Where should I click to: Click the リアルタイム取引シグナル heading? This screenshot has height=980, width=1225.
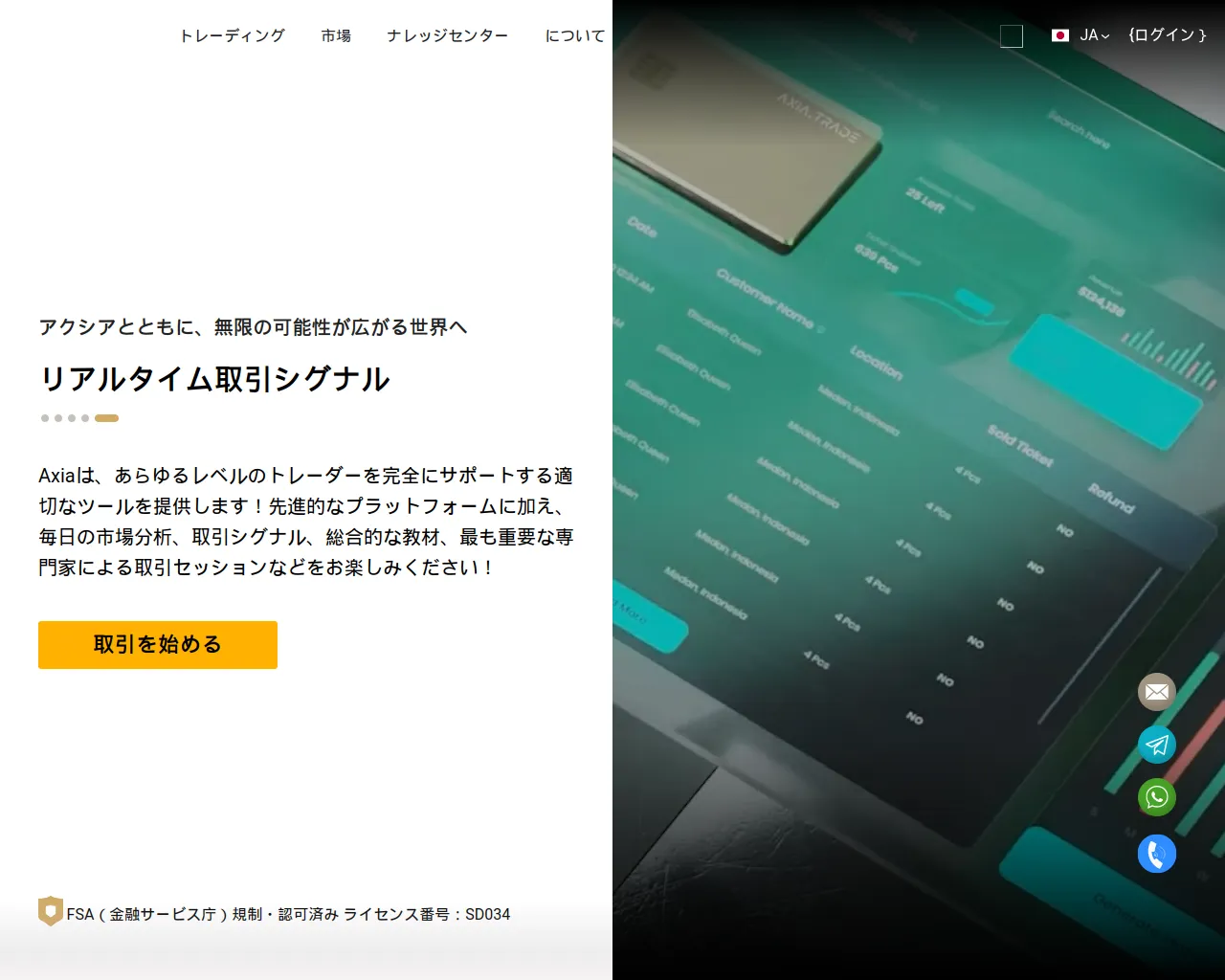point(214,379)
